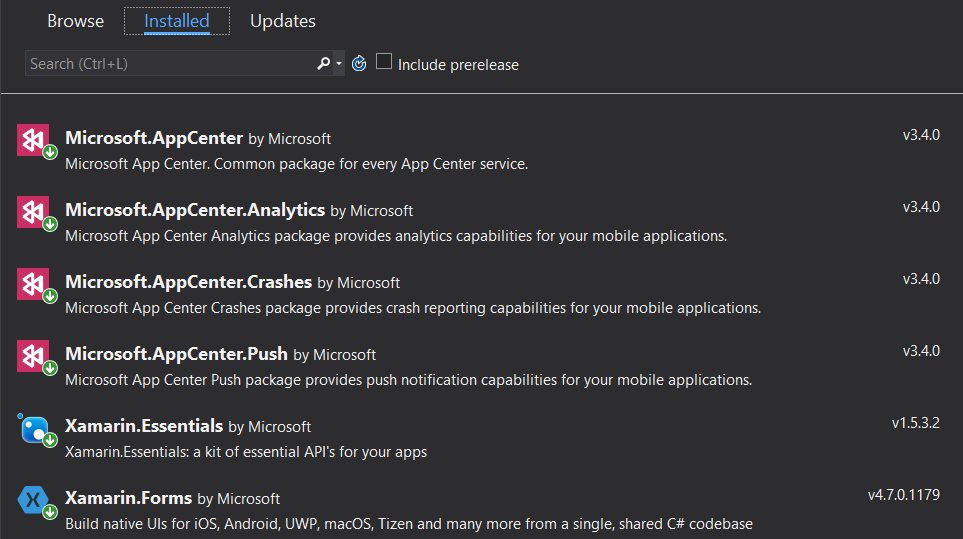Click version v3.4.0 of Microsoft.AppCenter.Crashes
This screenshot has width=963, height=539.
[921, 279]
